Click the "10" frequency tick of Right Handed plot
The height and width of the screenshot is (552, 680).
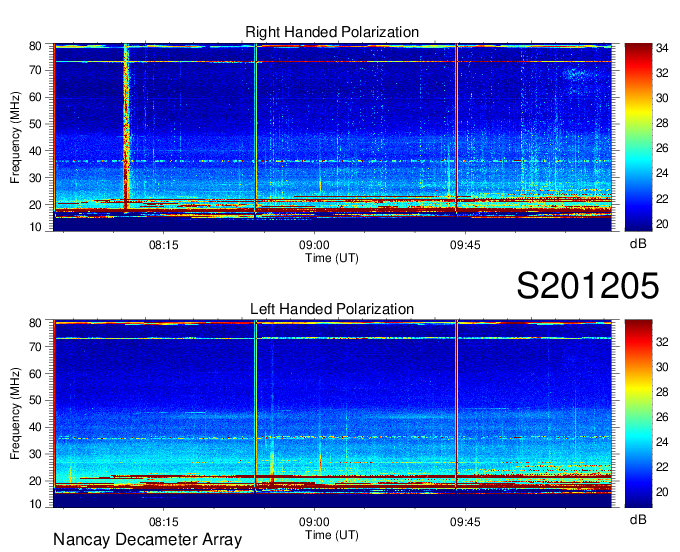(x=35, y=227)
